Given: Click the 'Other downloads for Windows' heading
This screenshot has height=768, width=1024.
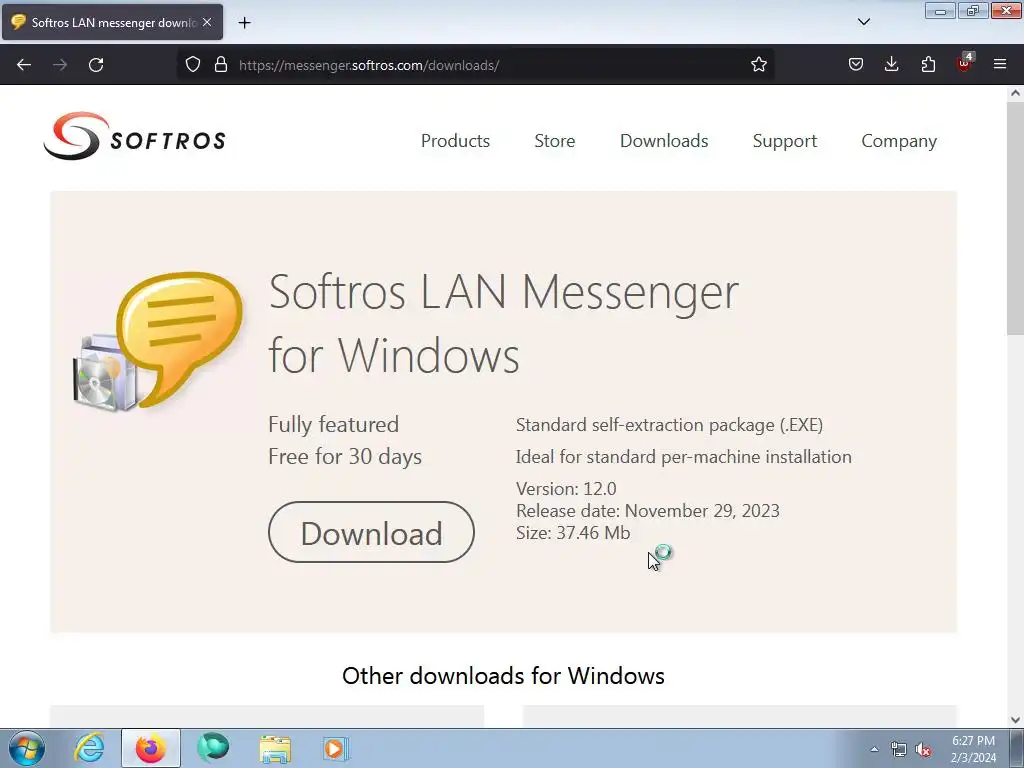Looking at the screenshot, I should coord(504,676).
